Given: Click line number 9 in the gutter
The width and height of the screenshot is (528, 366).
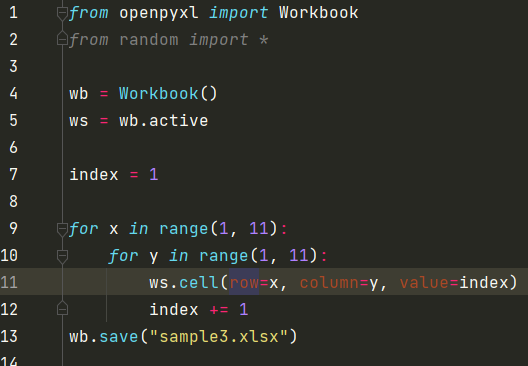Looking at the screenshot, I should click(x=13, y=228).
